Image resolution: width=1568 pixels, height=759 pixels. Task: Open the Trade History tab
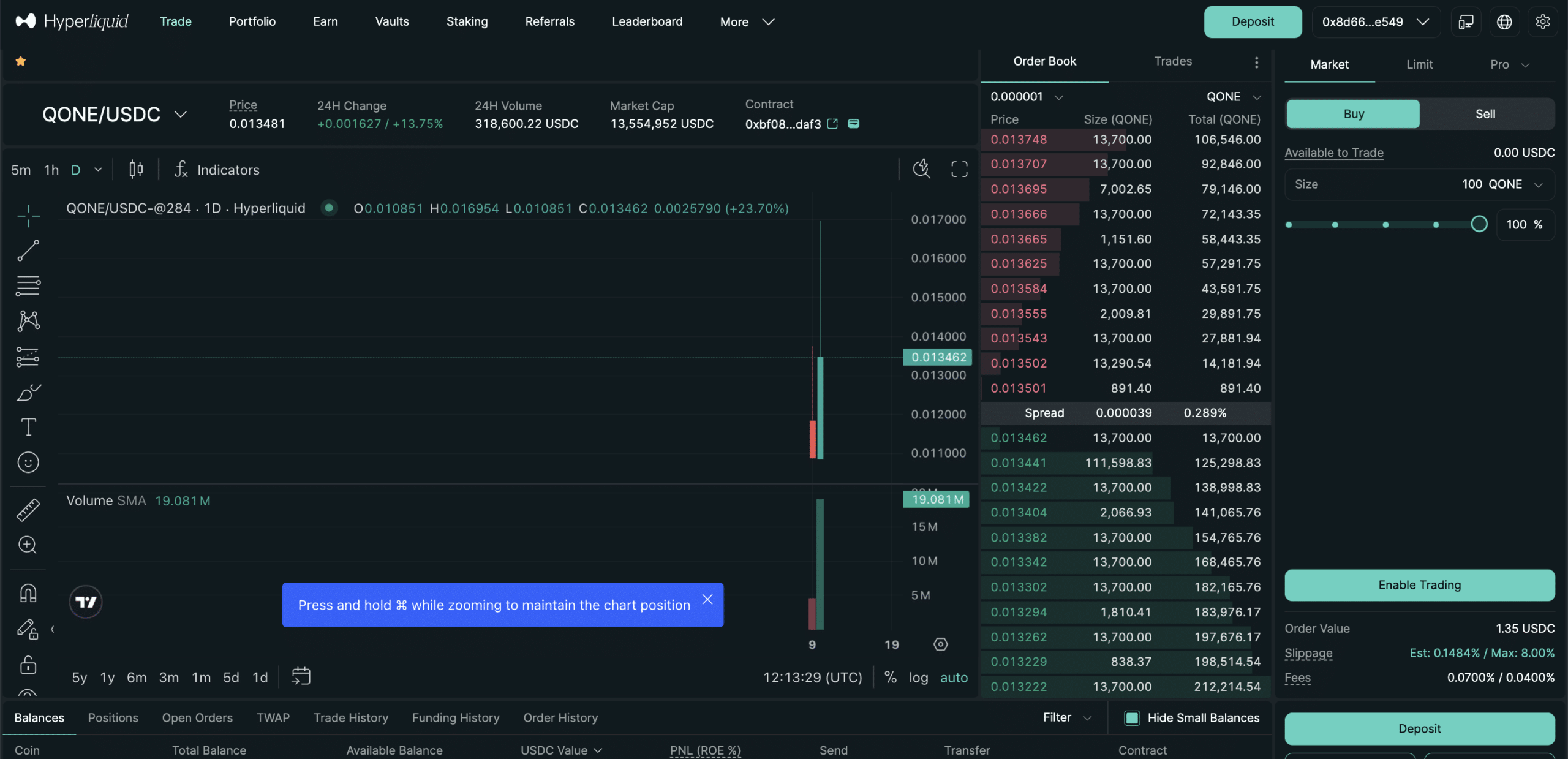[x=351, y=717]
